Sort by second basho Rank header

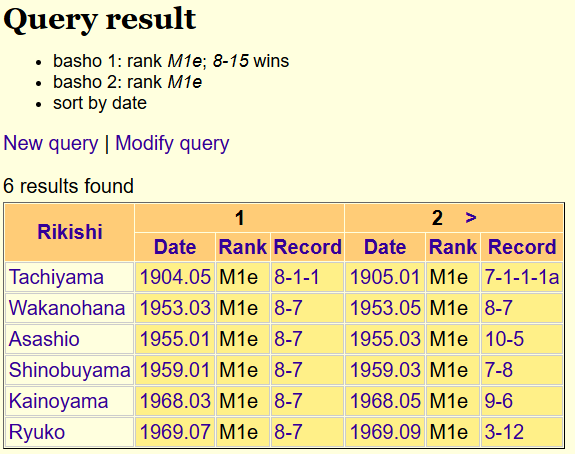click(x=453, y=247)
